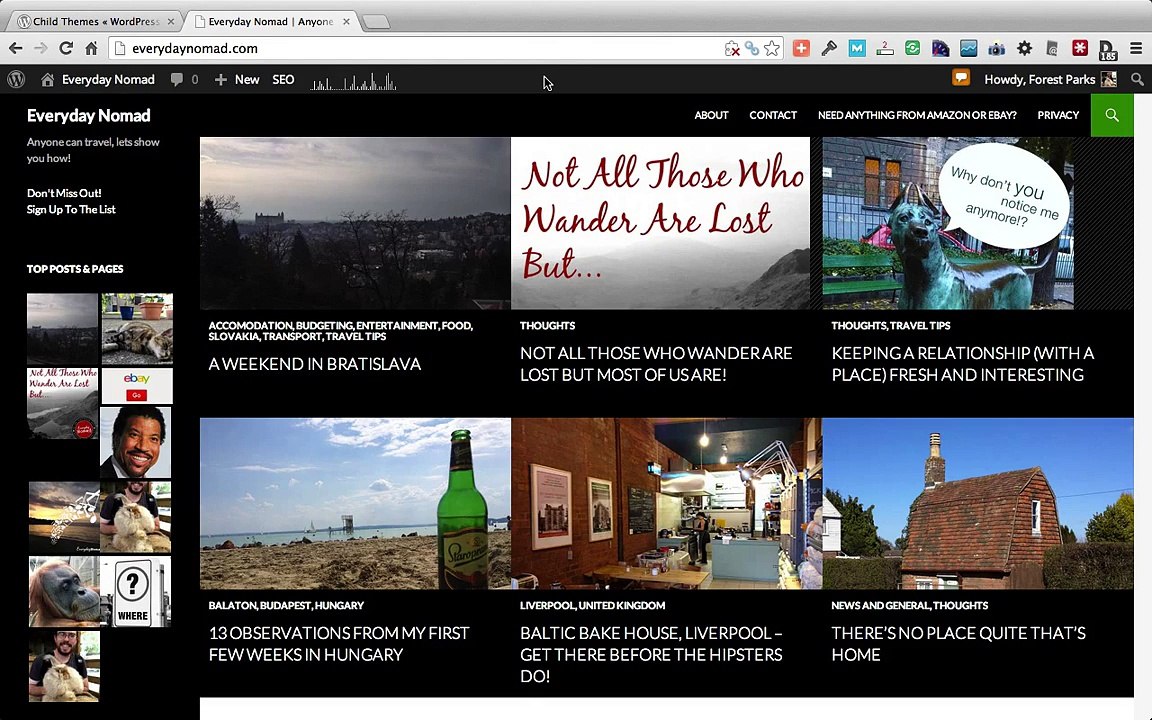Open the browser home page icon
1152x720 pixels.
pyautogui.click(x=91, y=48)
